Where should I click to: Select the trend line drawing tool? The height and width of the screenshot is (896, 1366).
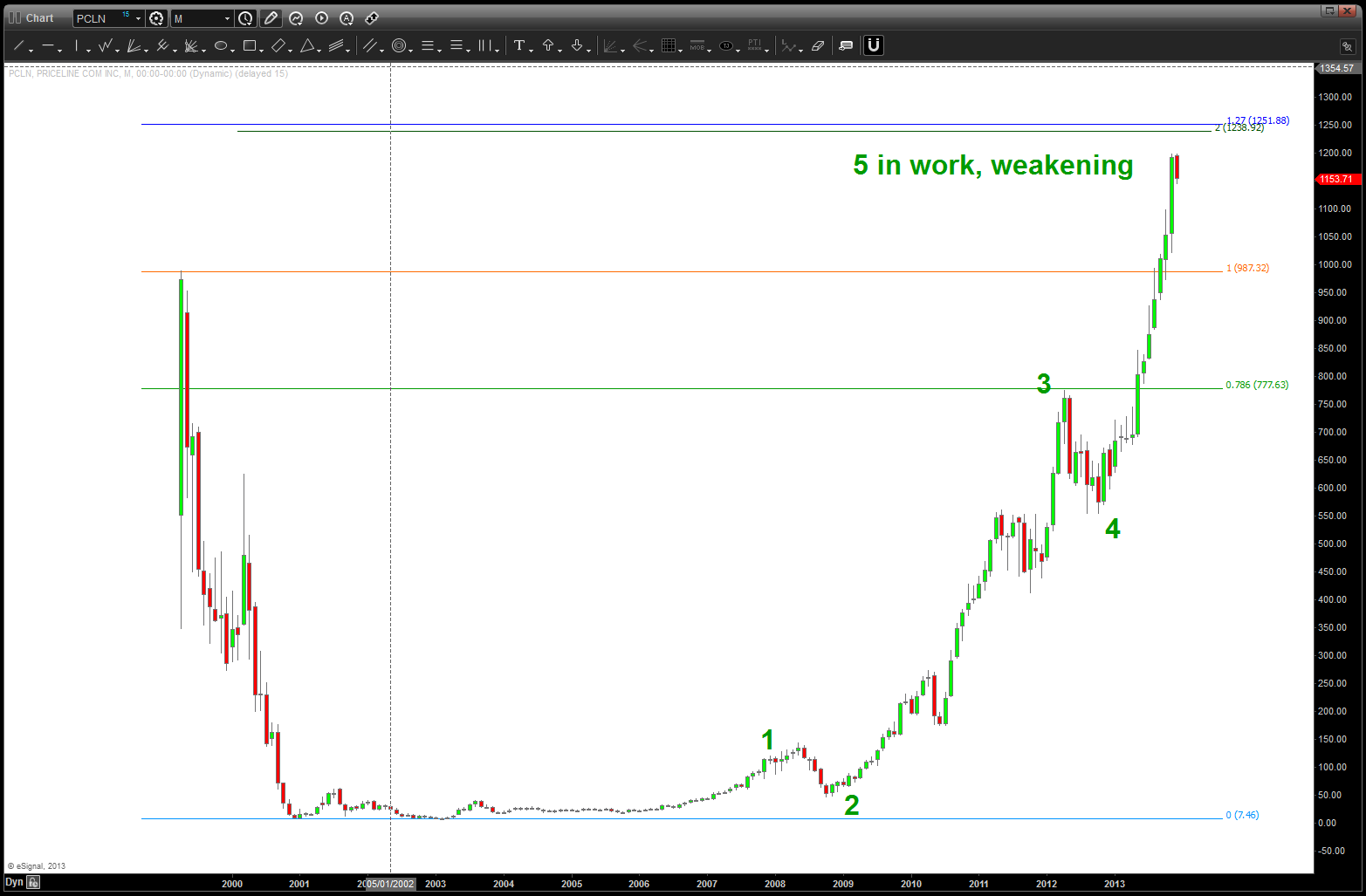(x=18, y=45)
